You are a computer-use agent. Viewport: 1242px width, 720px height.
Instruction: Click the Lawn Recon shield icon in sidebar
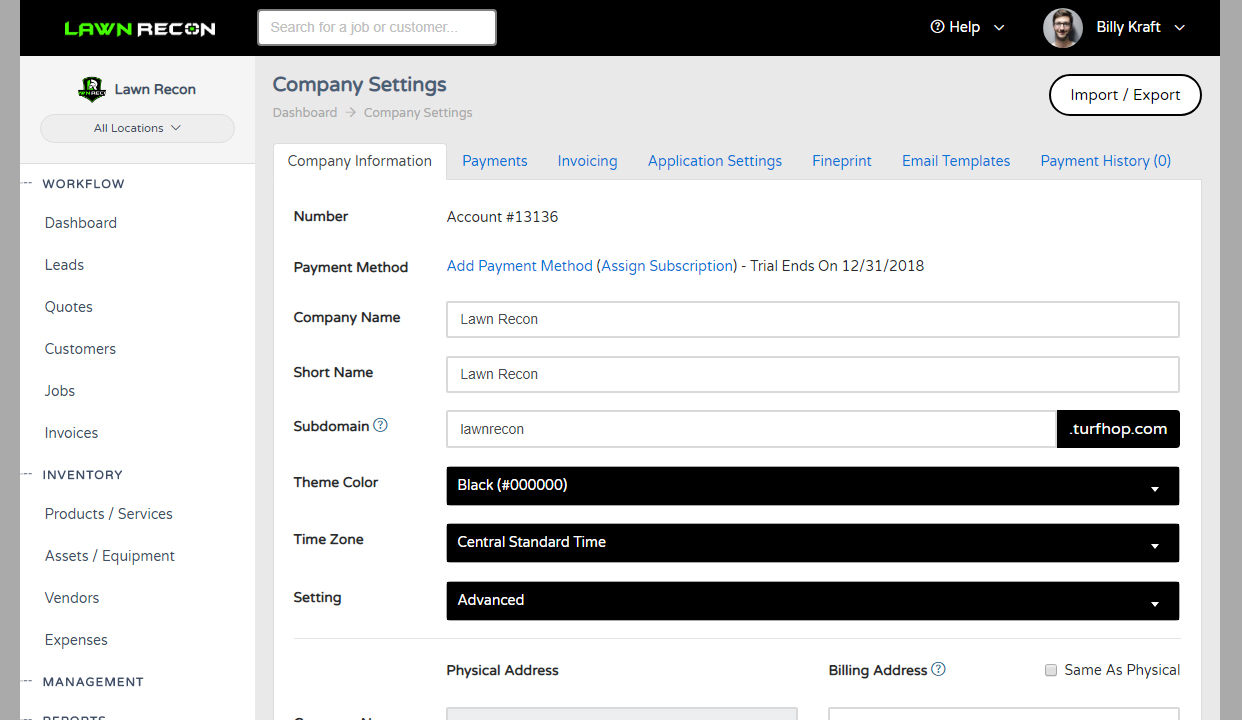(x=91, y=89)
